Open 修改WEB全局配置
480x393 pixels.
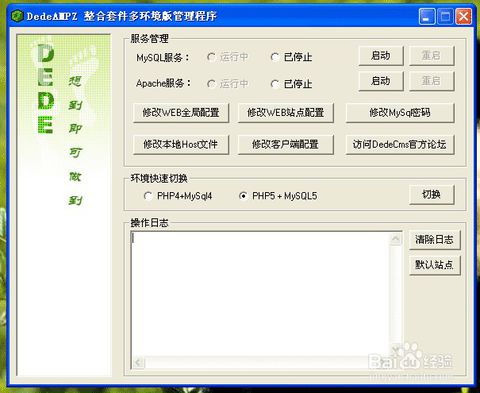tap(181, 113)
